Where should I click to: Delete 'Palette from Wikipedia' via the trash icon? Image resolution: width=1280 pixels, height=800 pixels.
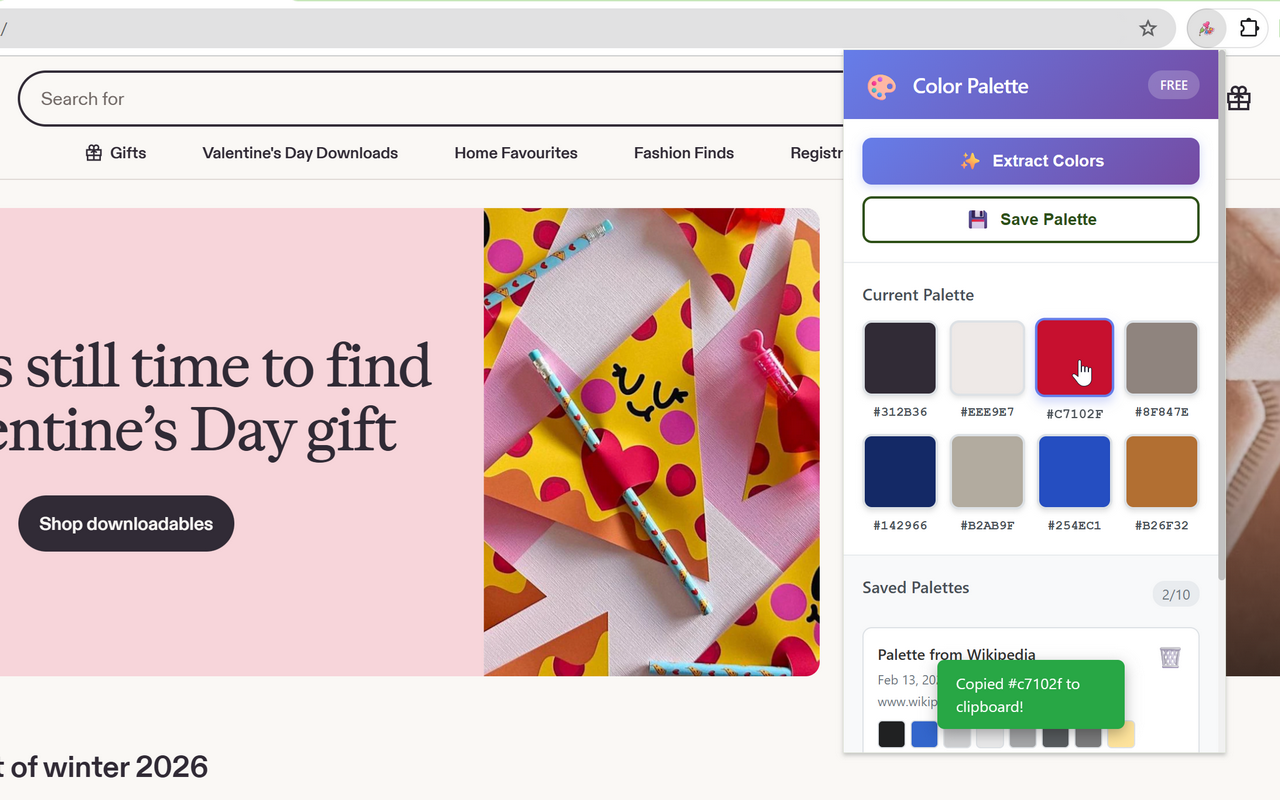1170,657
